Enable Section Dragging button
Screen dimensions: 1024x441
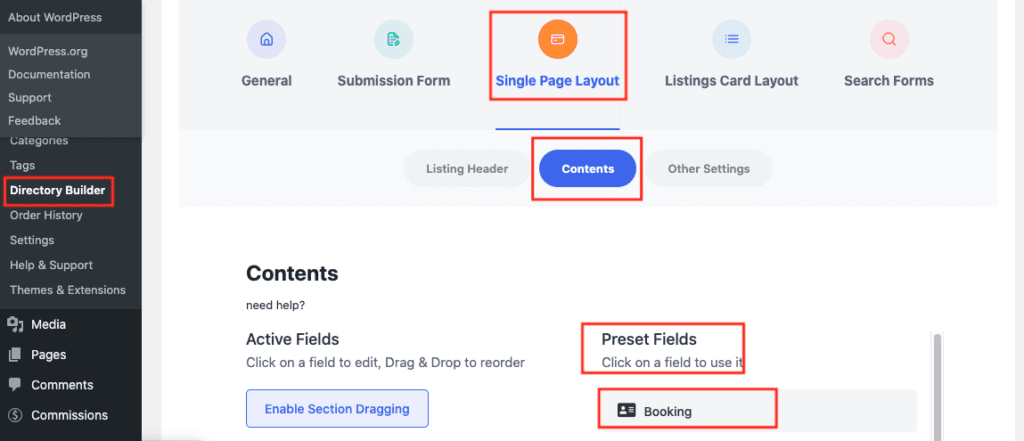[337, 409]
